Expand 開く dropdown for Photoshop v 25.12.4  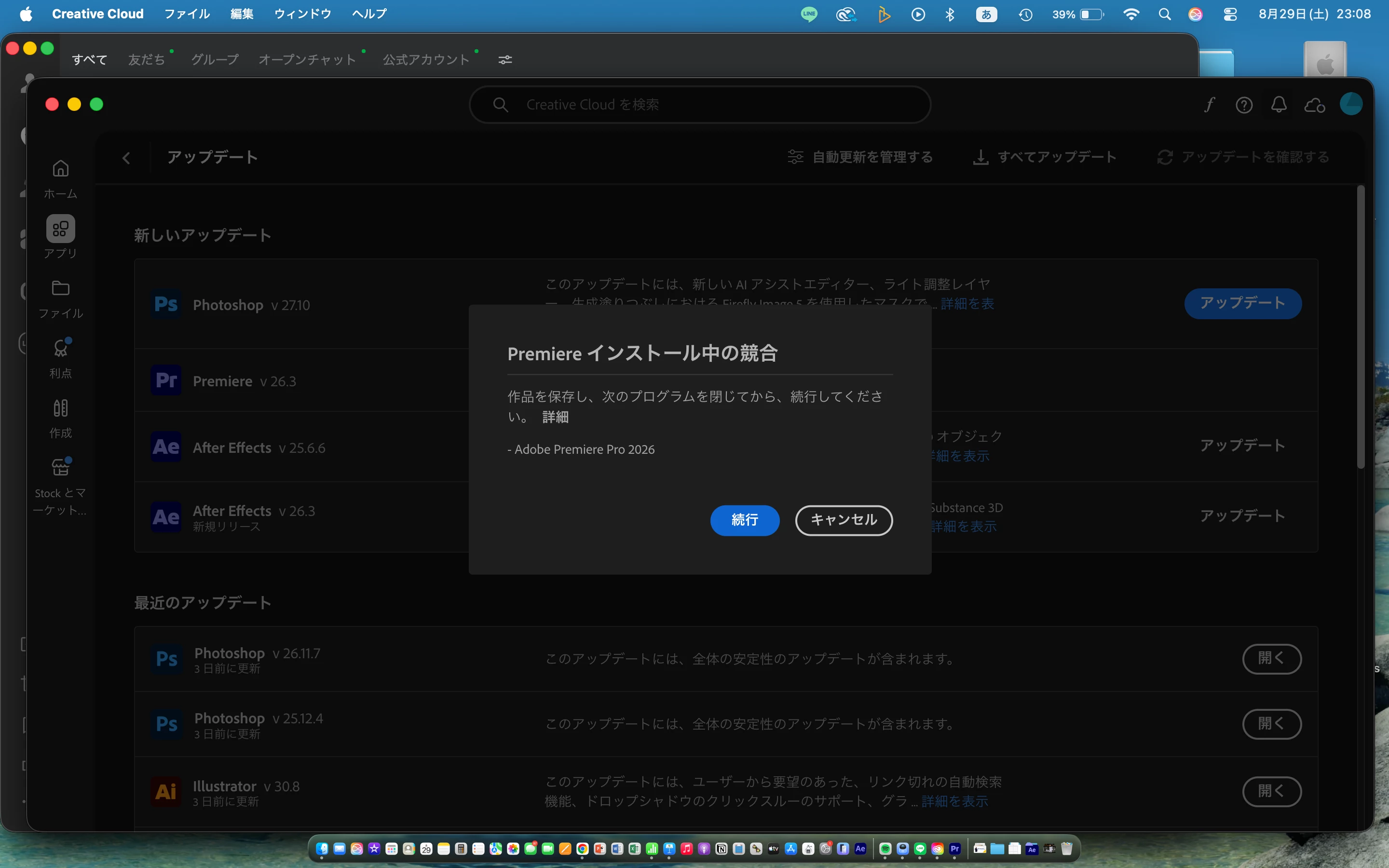[1271, 724]
